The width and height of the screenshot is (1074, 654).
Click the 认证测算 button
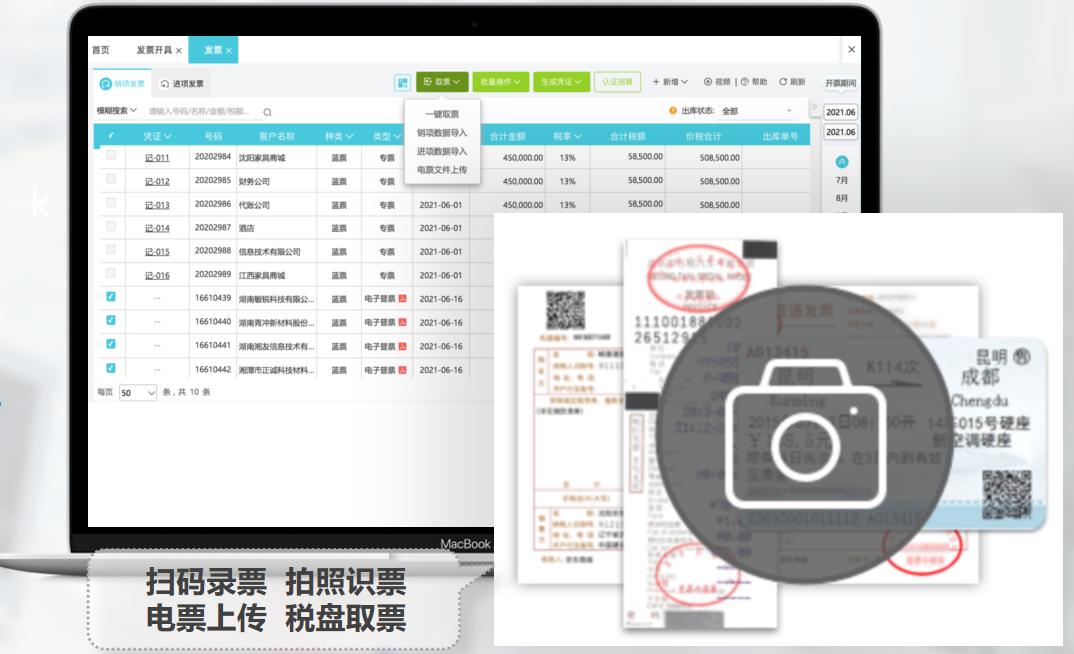(617, 82)
